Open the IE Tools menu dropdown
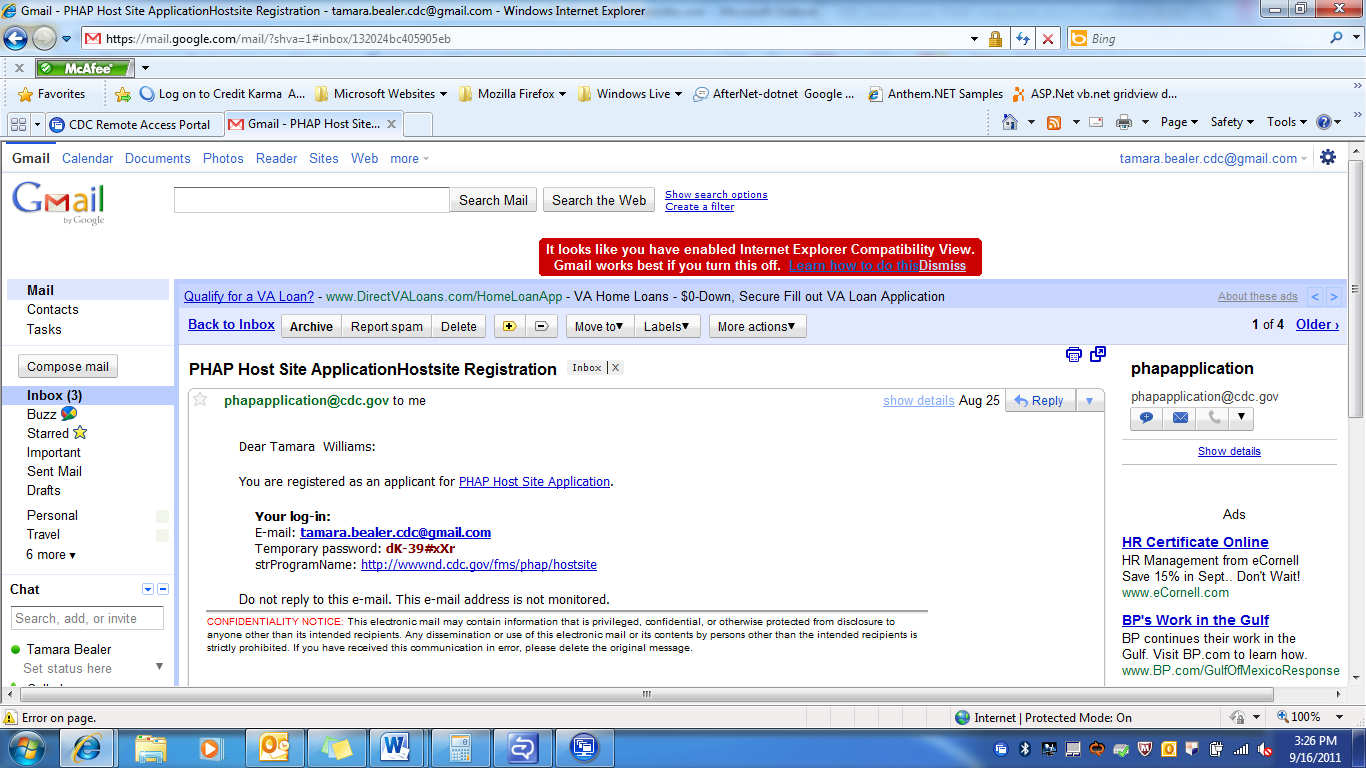This screenshot has height=768, width=1366. [1287, 122]
